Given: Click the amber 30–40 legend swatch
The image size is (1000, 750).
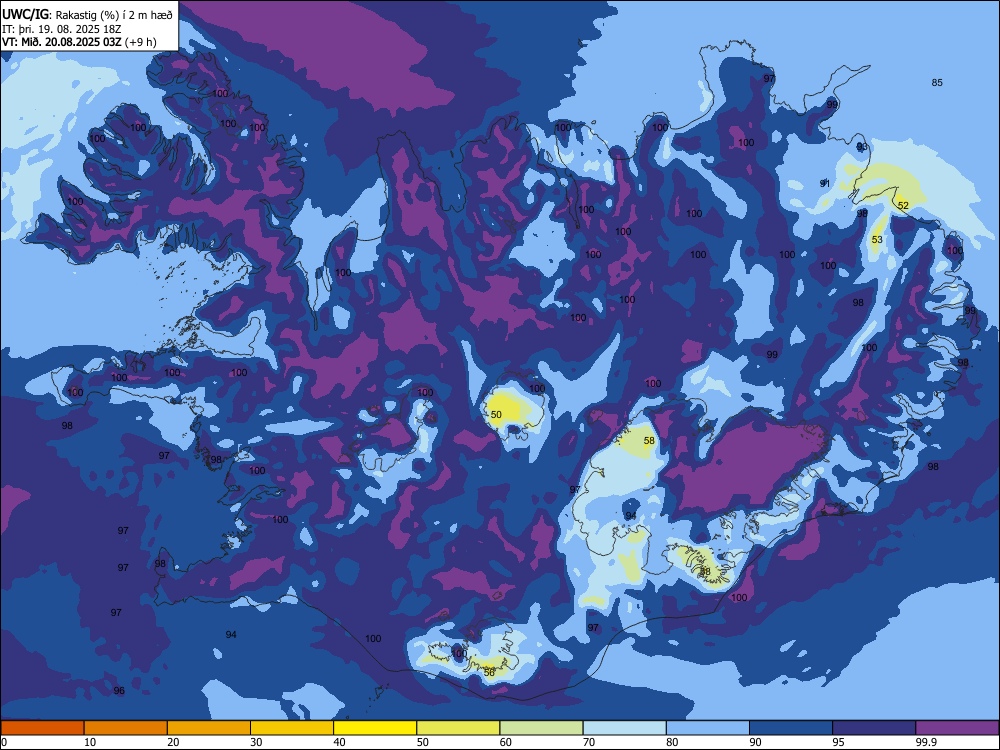Looking at the screenshot, I should coord(292,728).
